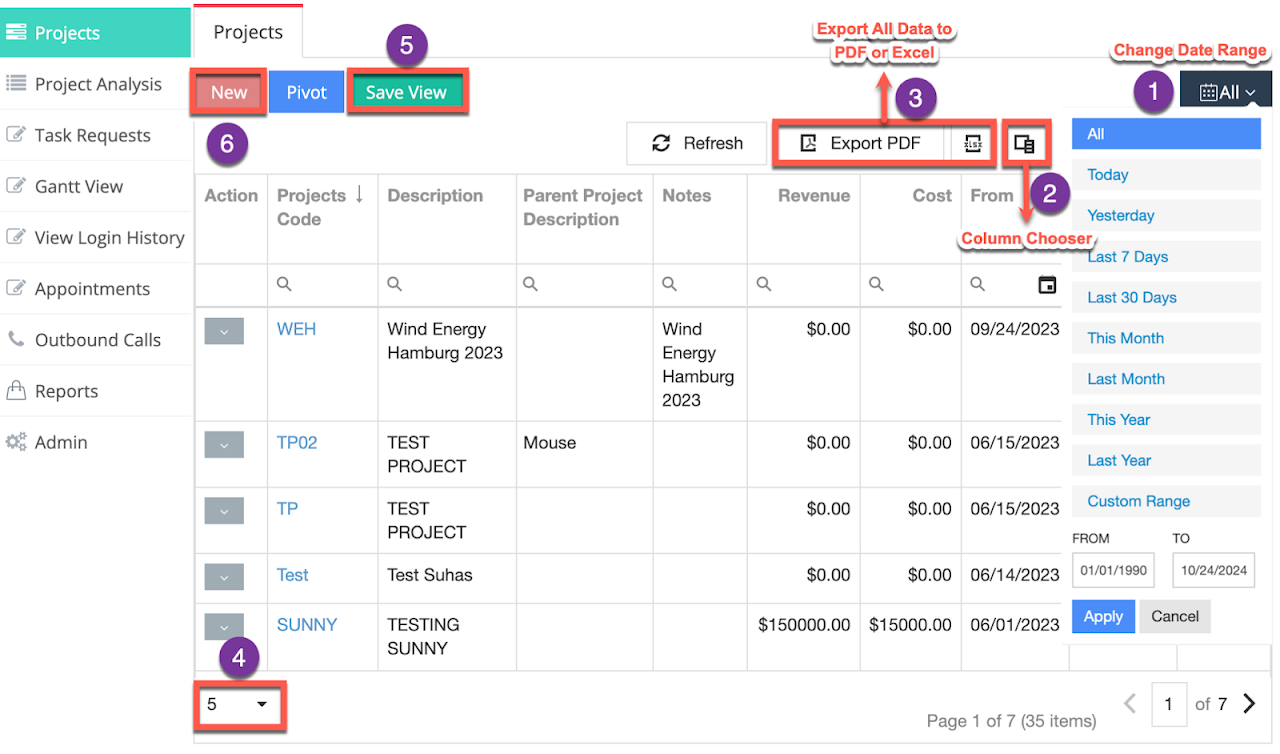The width and height of the screenshot is (1280, 754).
Task: Select Last 30 Days range option
Action: [1132, 297]
